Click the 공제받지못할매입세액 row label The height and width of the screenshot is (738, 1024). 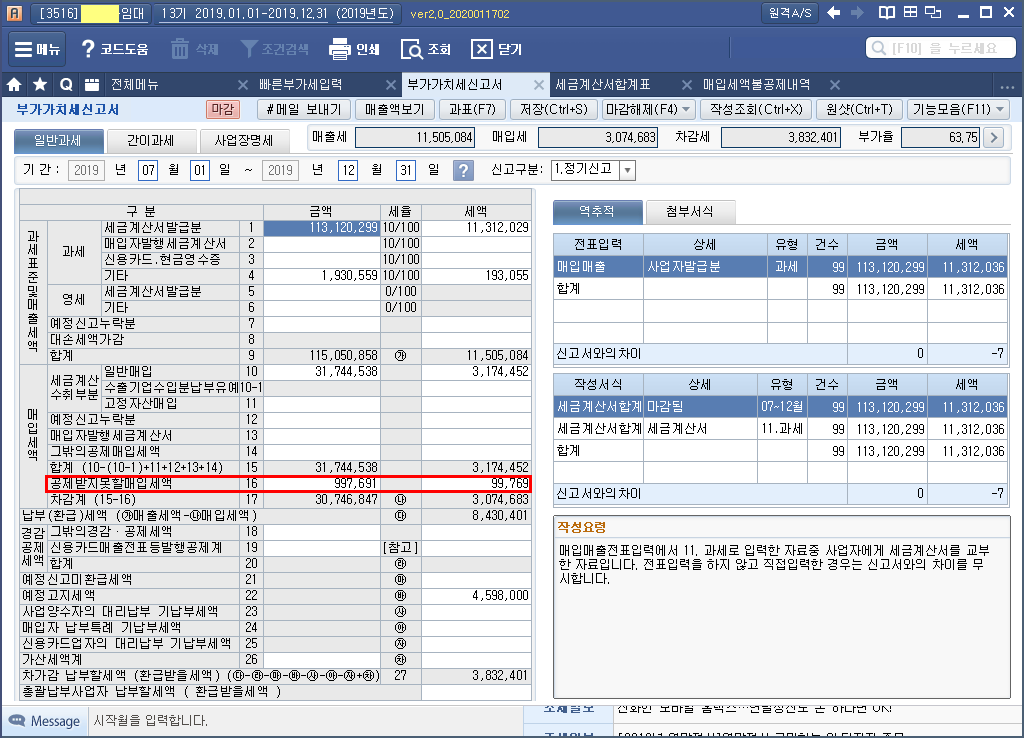point(111,484)
